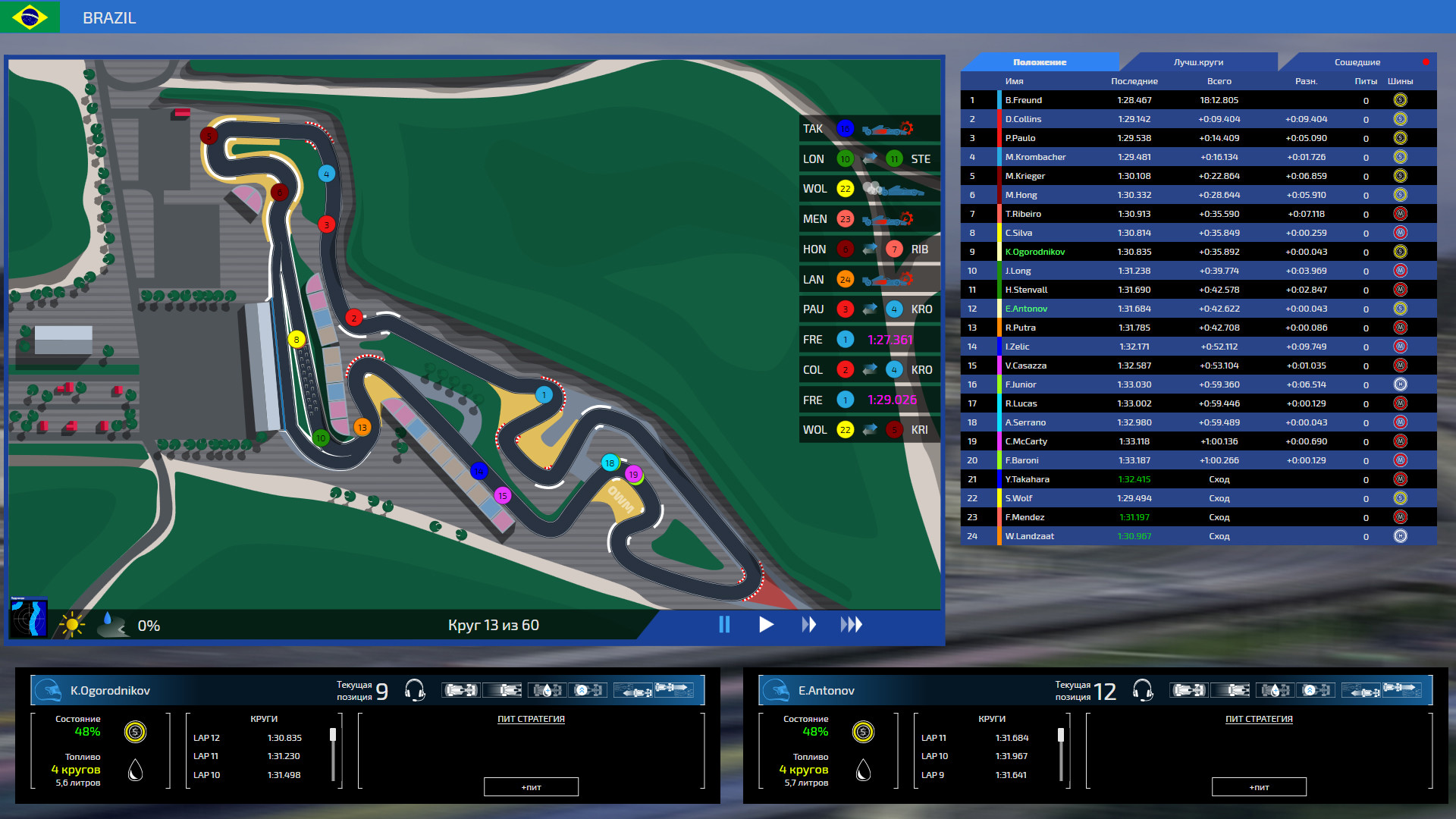Image resolution: width=1456 pixels, height=819 pixels.
Task: Click the sun weather icon below the track
Action: (72, 624)
